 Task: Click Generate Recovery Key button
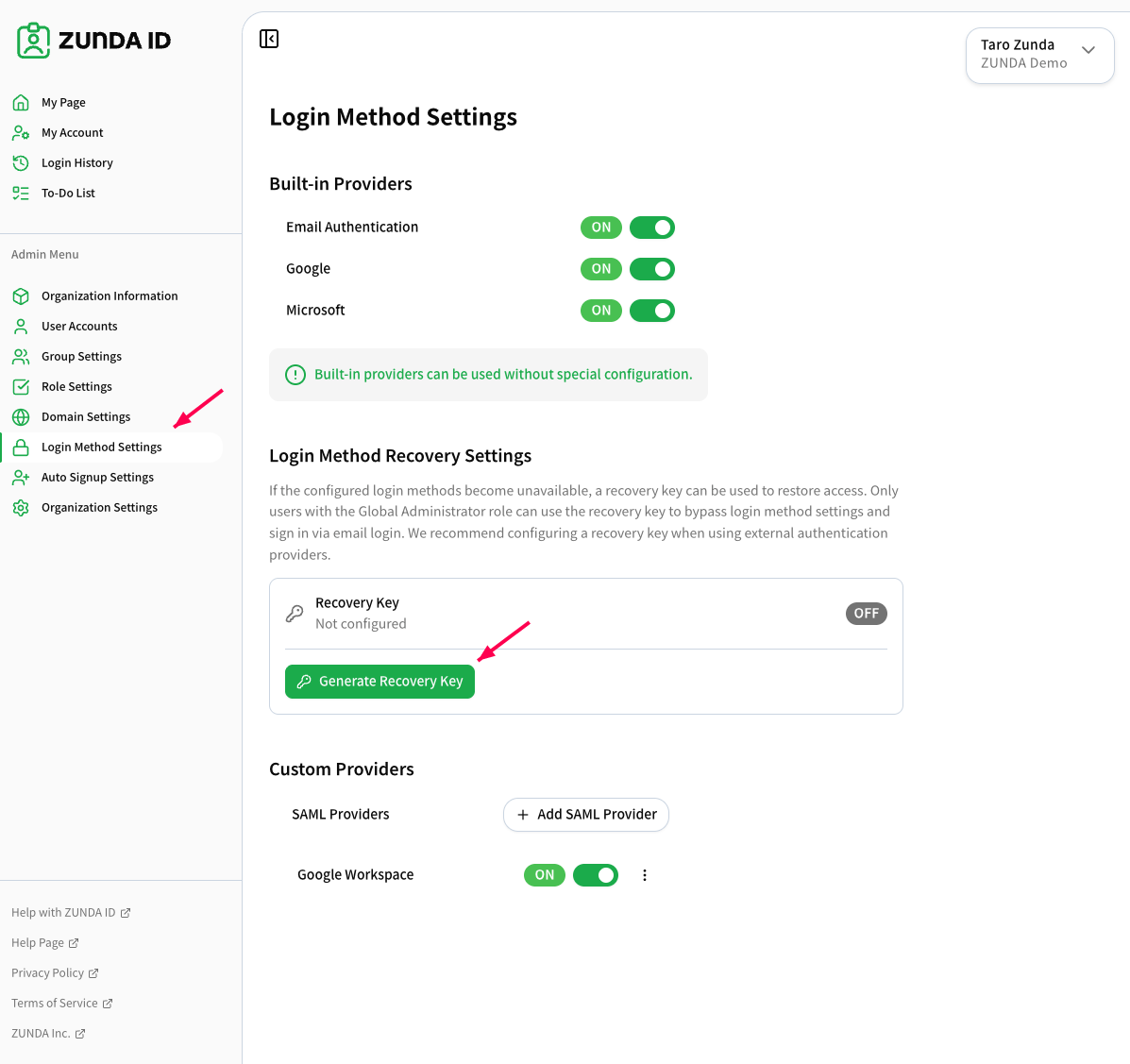[379, 682]
